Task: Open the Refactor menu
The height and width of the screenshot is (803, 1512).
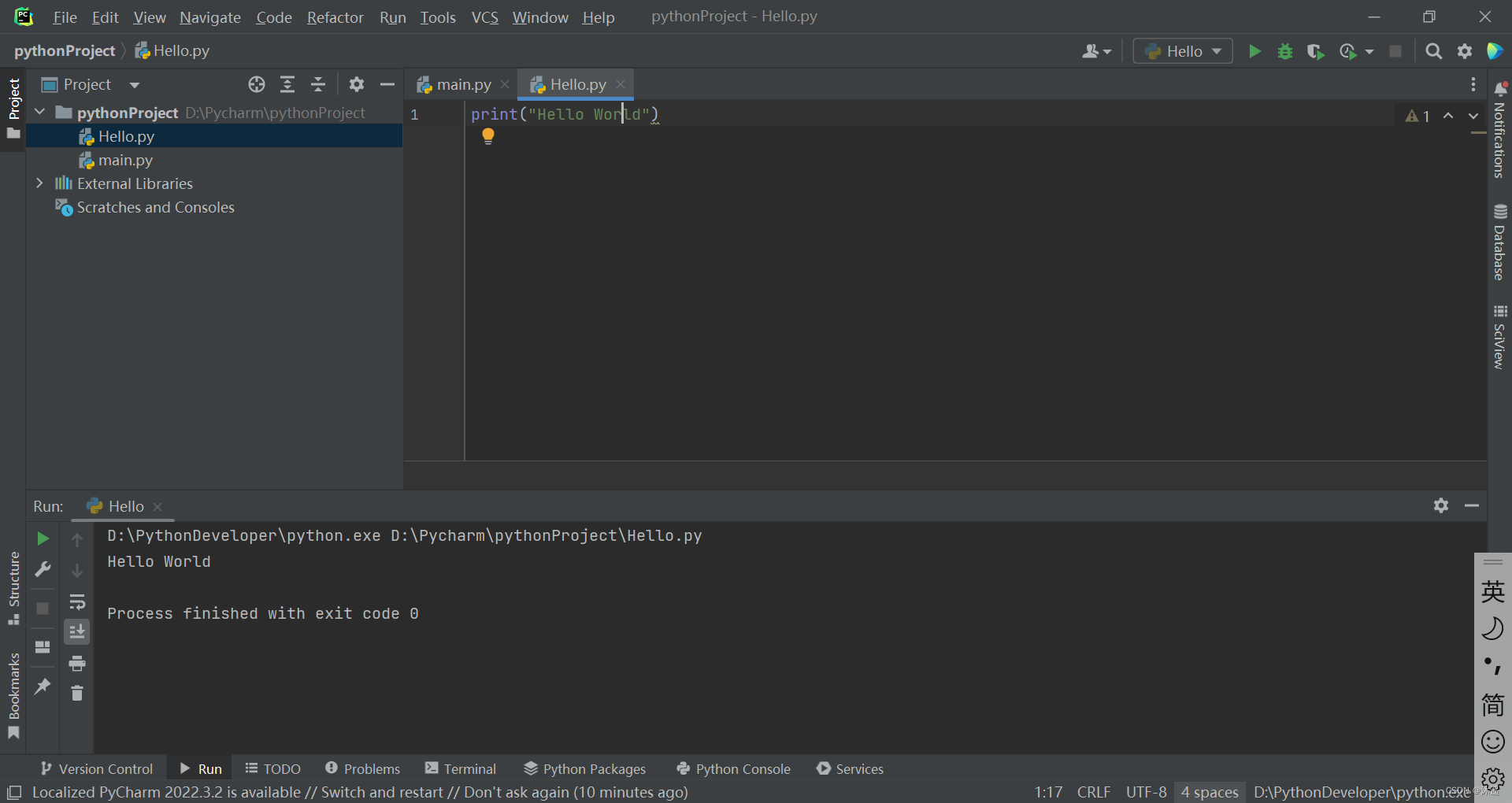Action: 335,17
